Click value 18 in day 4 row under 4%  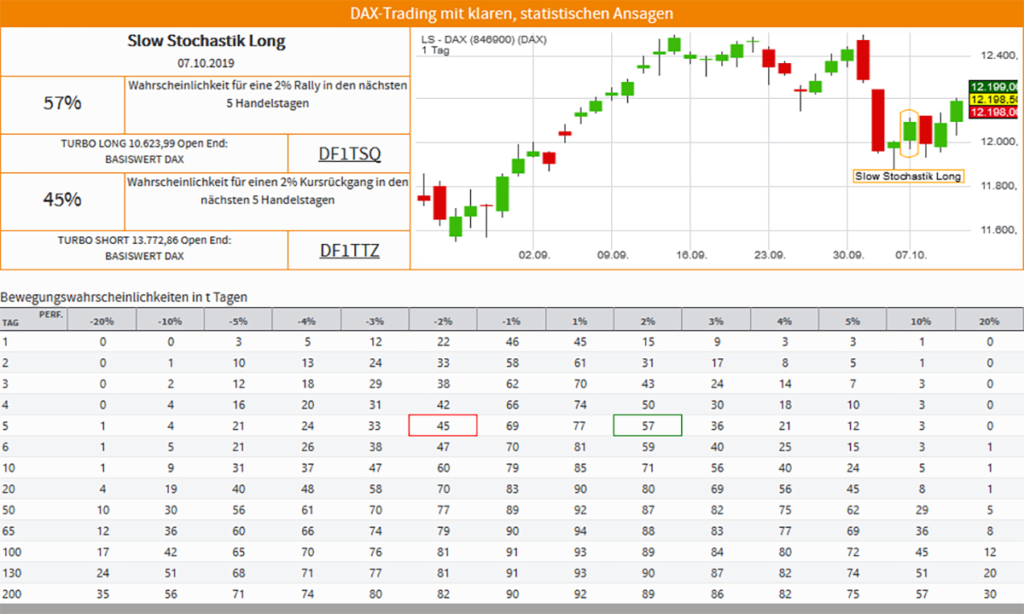[x=785, y=404]
